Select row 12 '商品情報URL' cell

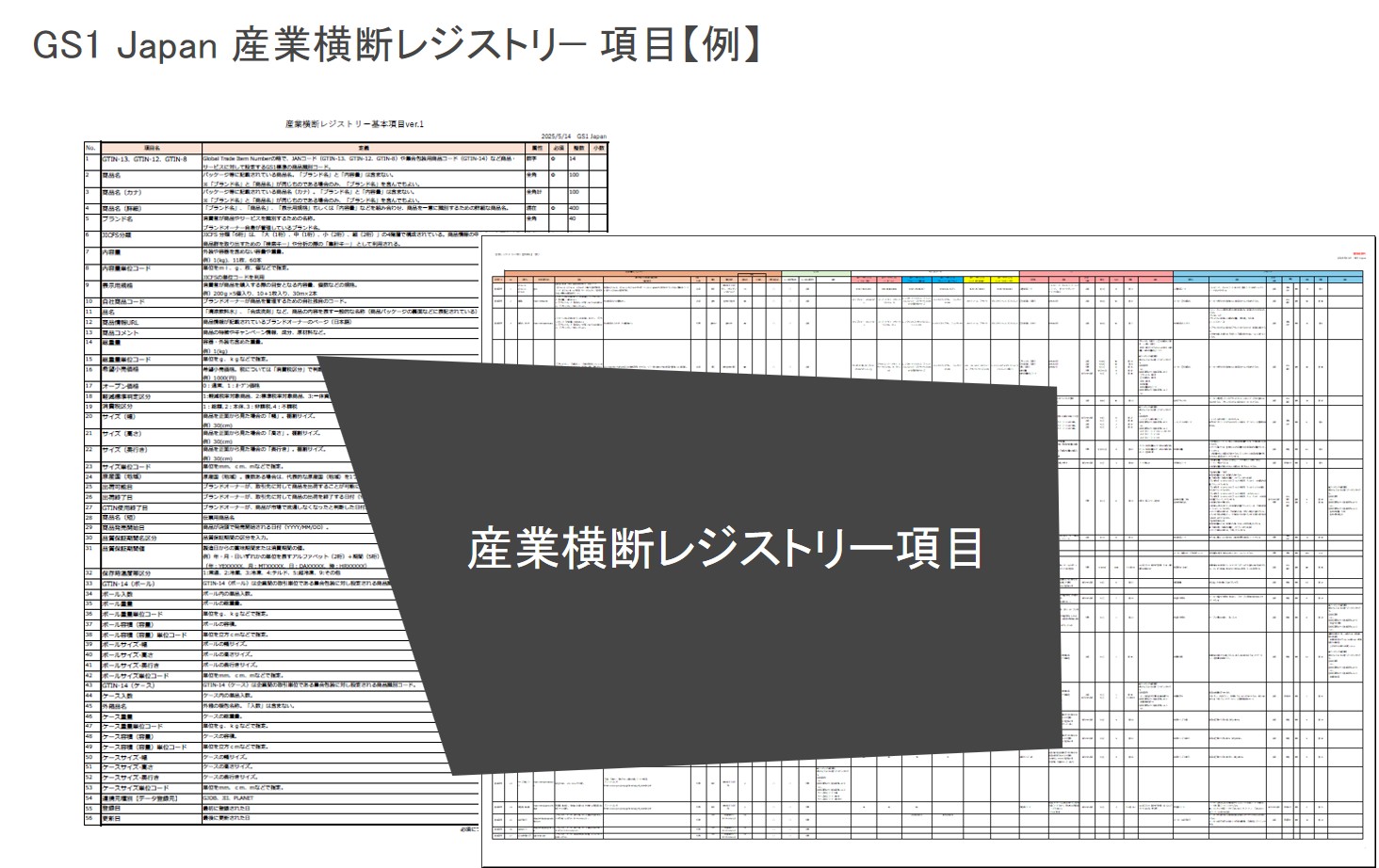[x=151, y=321]
